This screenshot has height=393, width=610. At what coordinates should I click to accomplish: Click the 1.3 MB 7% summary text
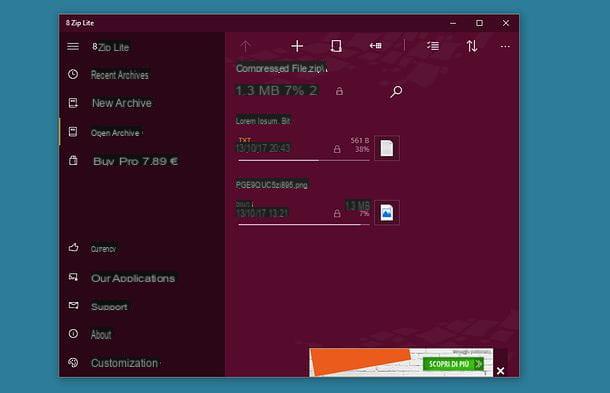pyautogui.click(x=277, y=91)
